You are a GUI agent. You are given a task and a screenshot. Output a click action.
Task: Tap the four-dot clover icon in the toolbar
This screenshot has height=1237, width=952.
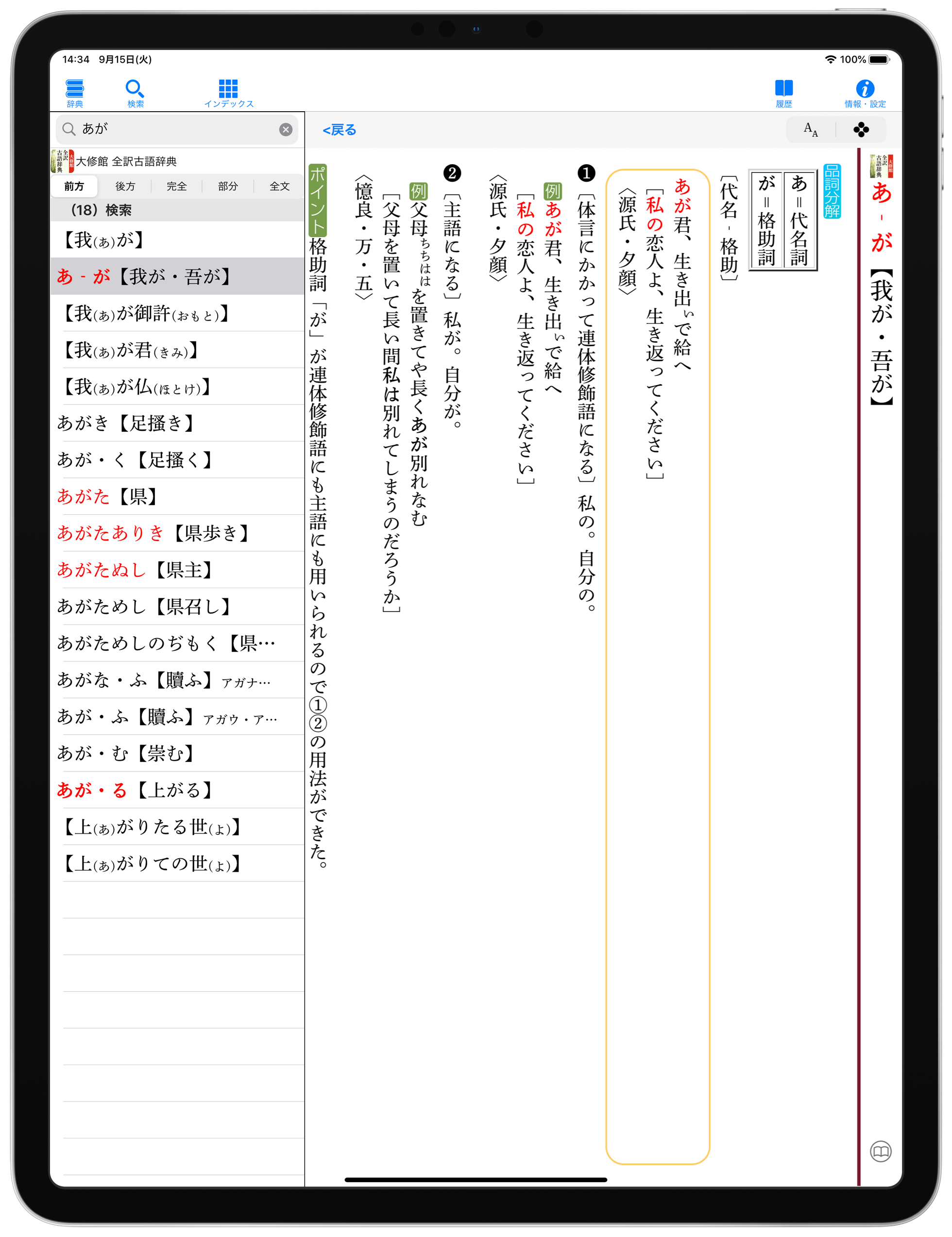pyautogui.click(x=861, y=130)
